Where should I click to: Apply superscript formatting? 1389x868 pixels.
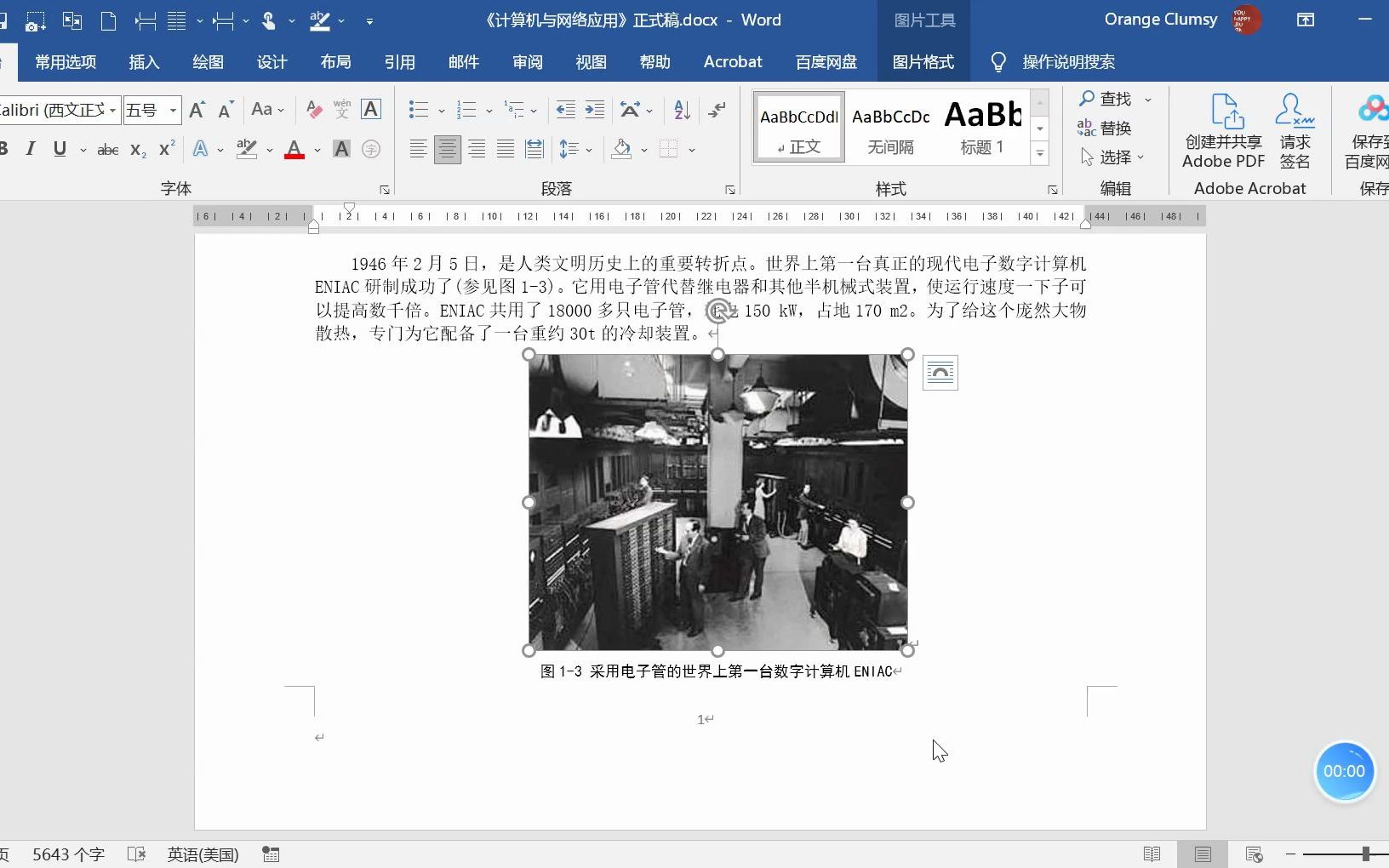click(164, 149)
